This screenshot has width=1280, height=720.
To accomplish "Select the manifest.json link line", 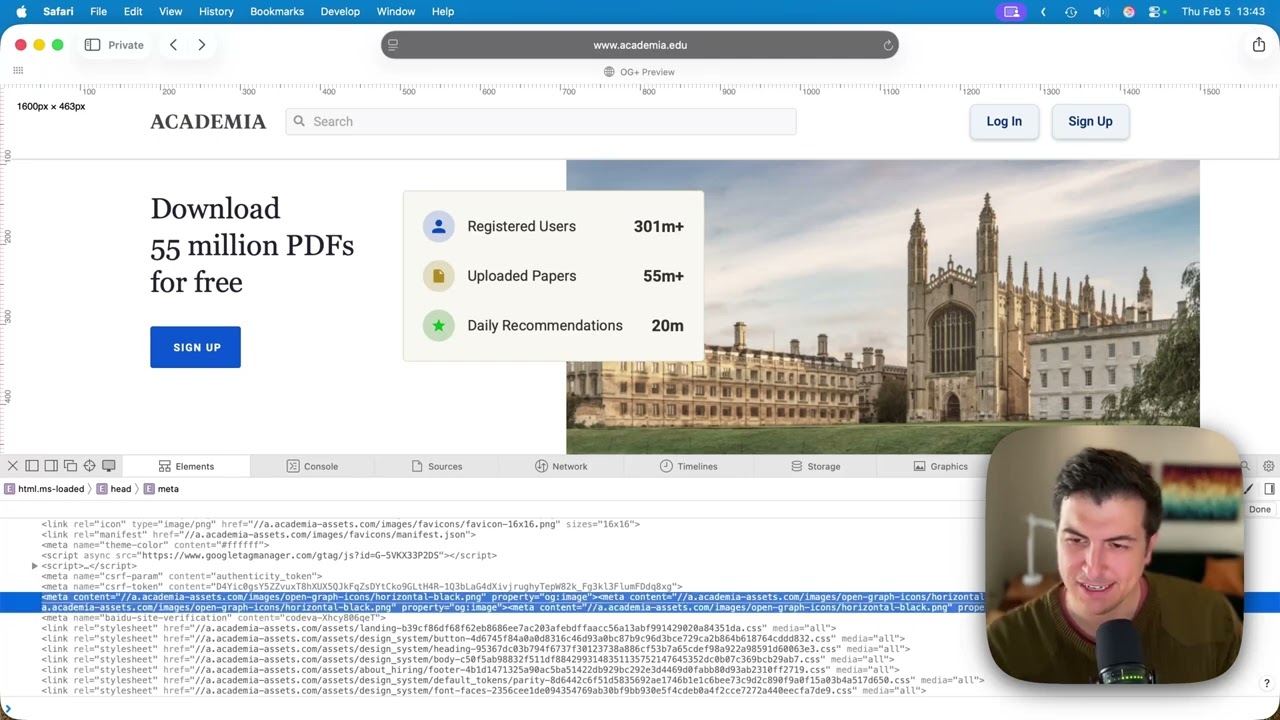I will [x=258, y=534].
